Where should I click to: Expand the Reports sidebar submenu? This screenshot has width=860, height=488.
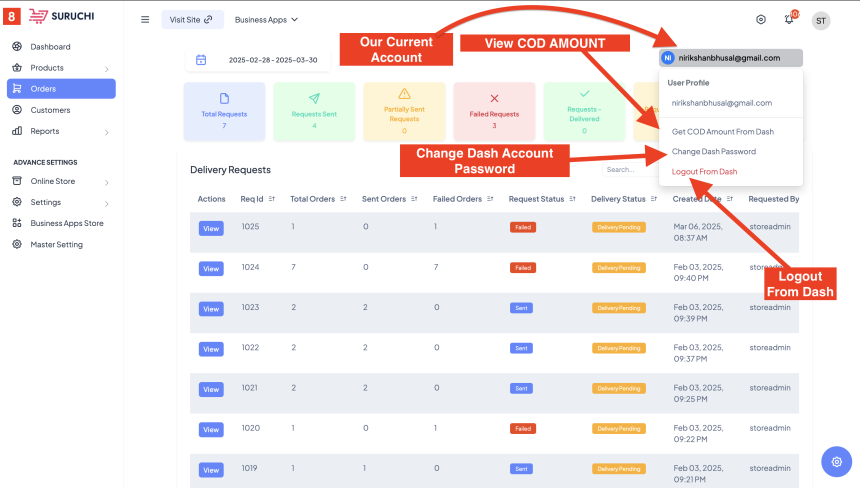click(106, 131)
